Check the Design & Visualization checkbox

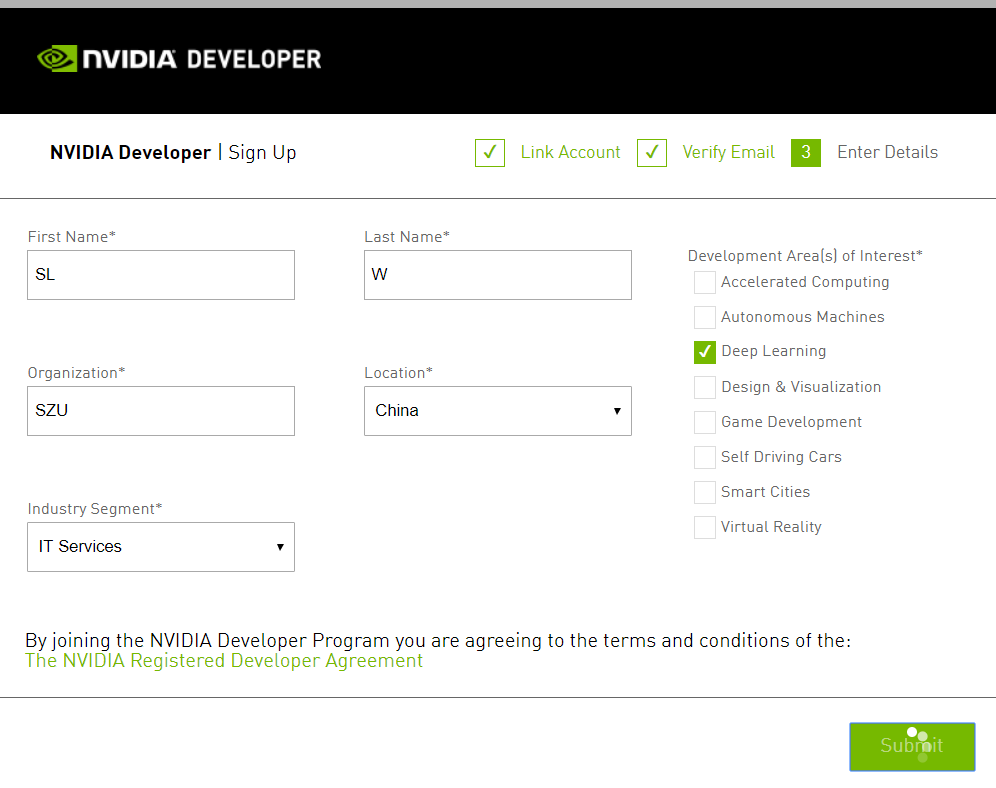(x=704, y=387)
